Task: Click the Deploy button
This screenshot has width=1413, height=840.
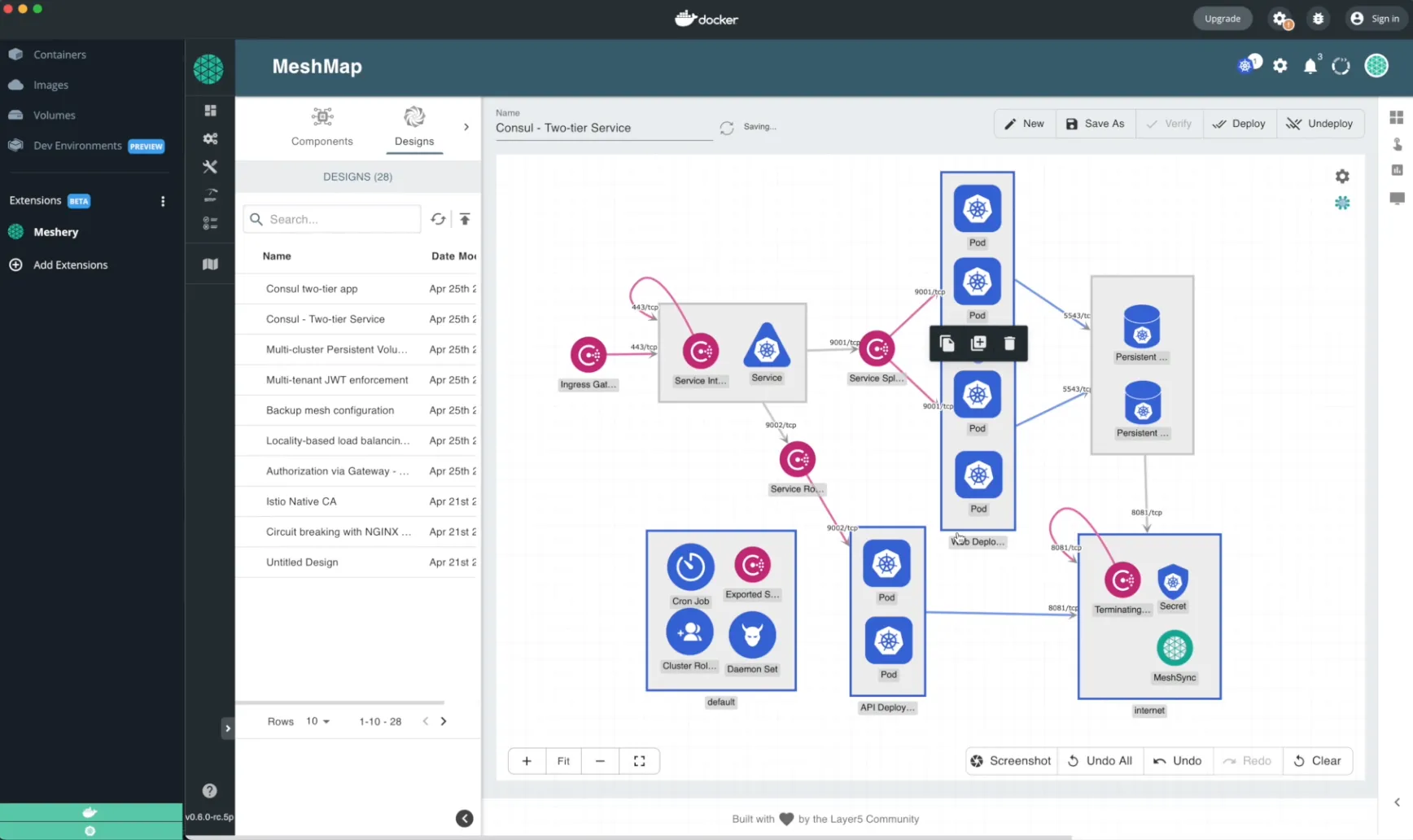Action: point(1239,123)
